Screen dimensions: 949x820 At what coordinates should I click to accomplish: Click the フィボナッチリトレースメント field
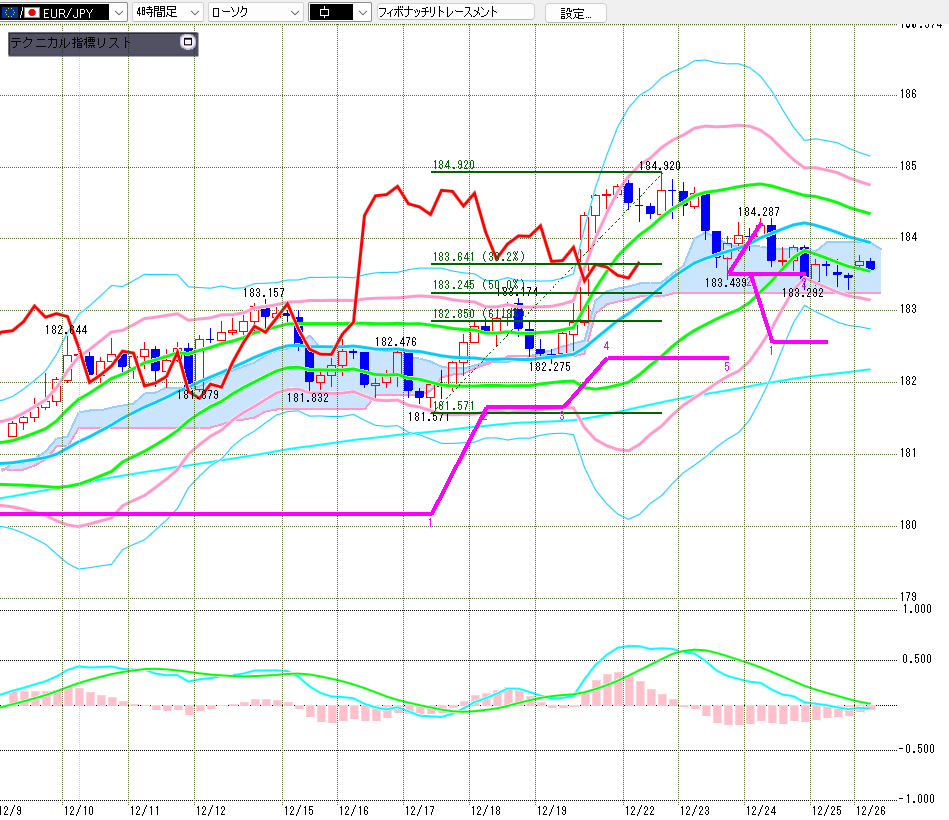coord(455,12)
